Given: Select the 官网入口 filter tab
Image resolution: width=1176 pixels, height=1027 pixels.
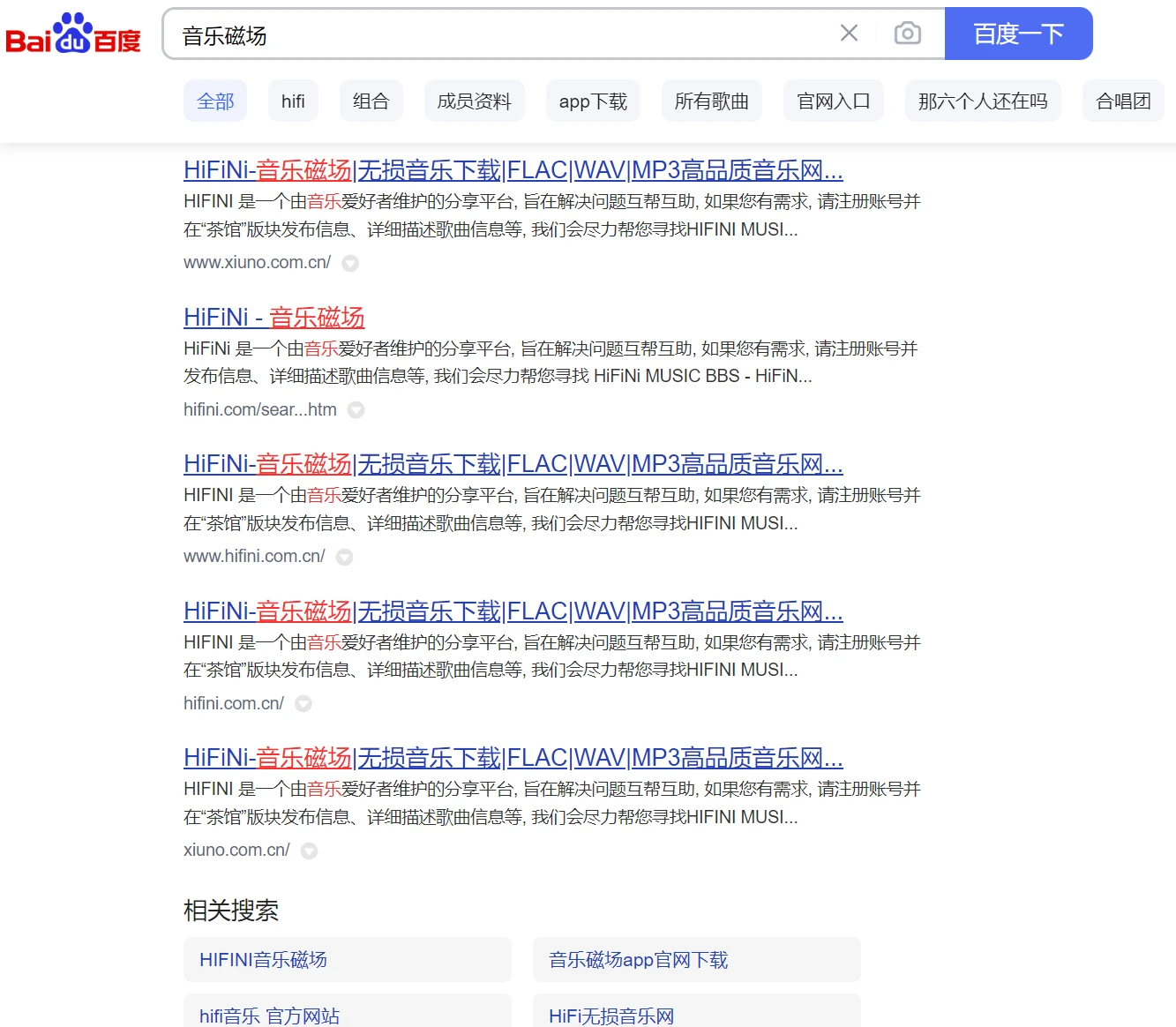Looking at the screenshot, I should (x=834, y=101).
